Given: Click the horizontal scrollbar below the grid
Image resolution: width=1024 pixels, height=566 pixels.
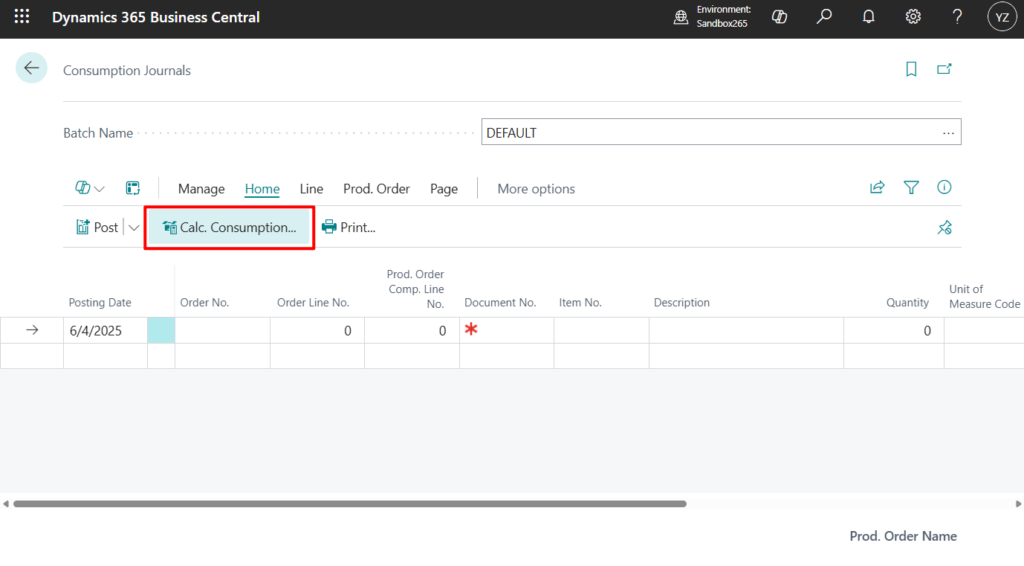Looking at the screenshot, I should (350, 504).
